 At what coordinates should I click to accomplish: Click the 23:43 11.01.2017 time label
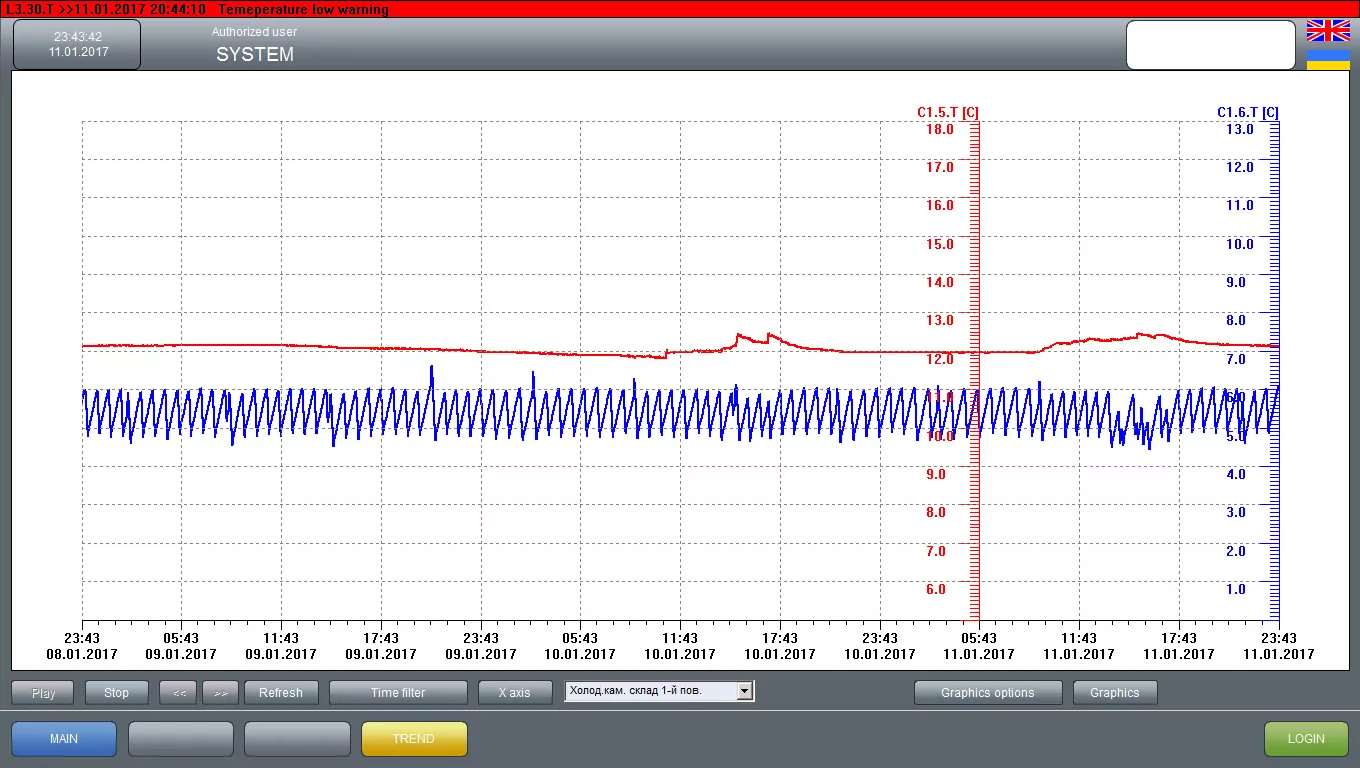coord(1278,646)
